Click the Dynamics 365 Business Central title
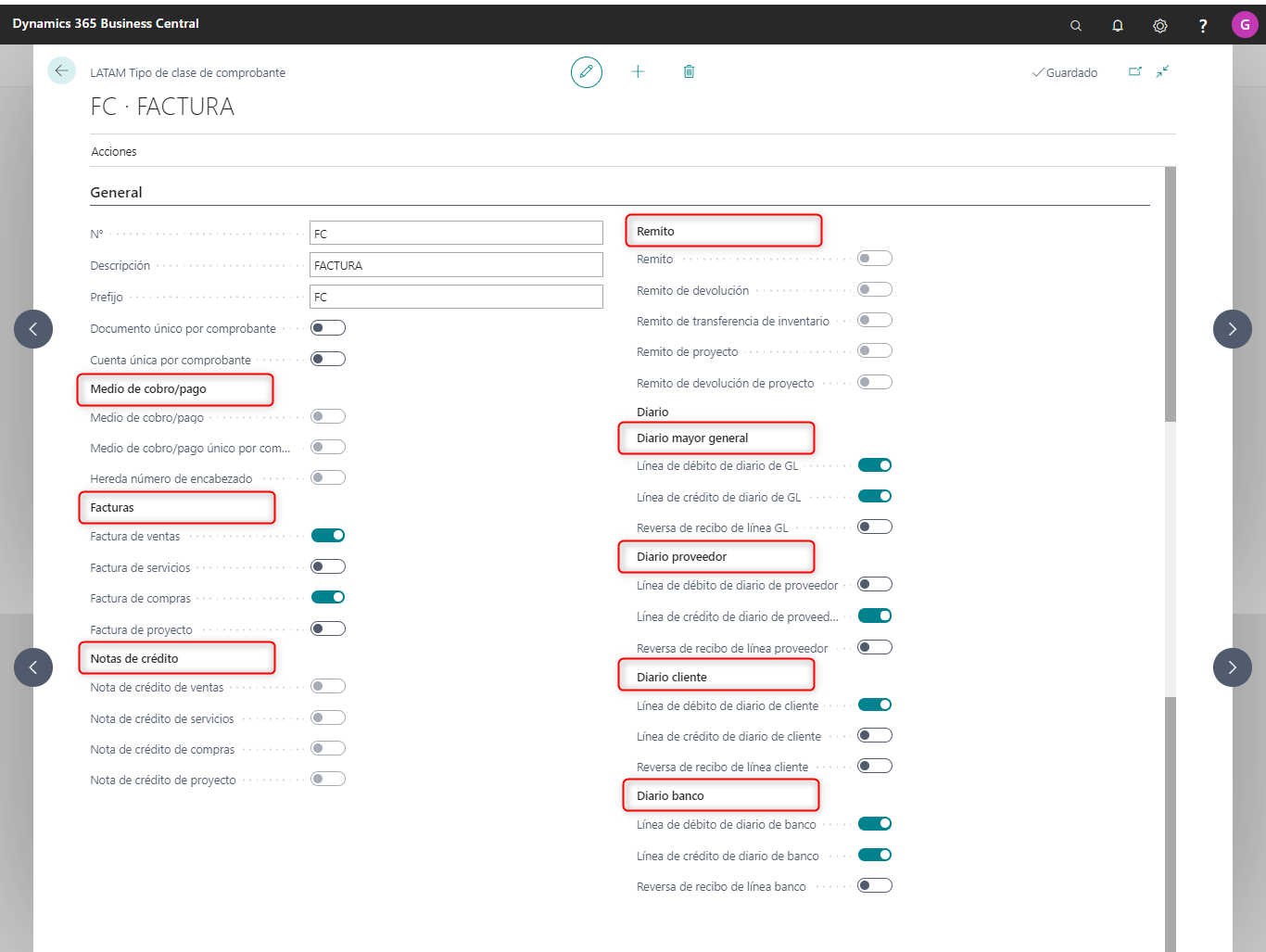1266x952 pixels. click(106, 23)
